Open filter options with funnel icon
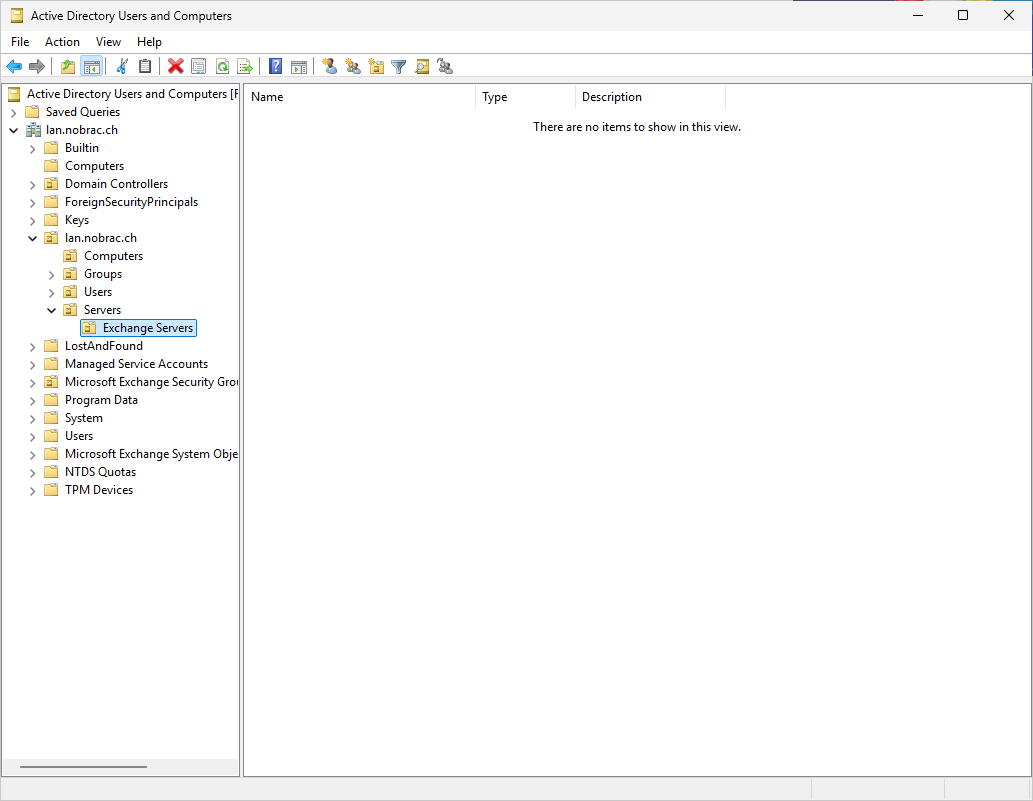Image resolution: width=1033 pixels, height=801 pixels. coord(399,67)
